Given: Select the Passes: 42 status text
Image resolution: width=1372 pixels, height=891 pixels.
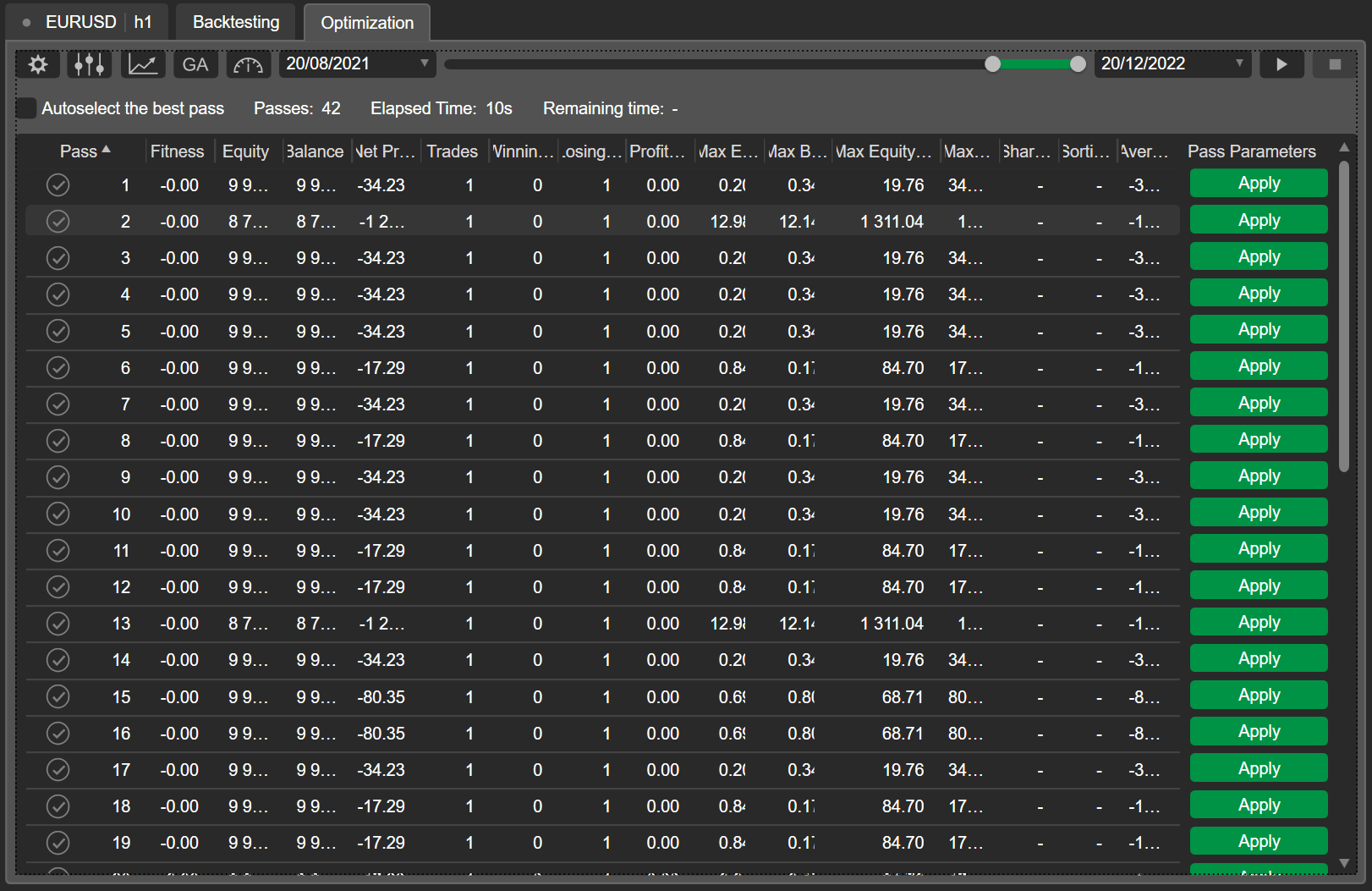Looking at the screenshot, I should tap(297, 108).
